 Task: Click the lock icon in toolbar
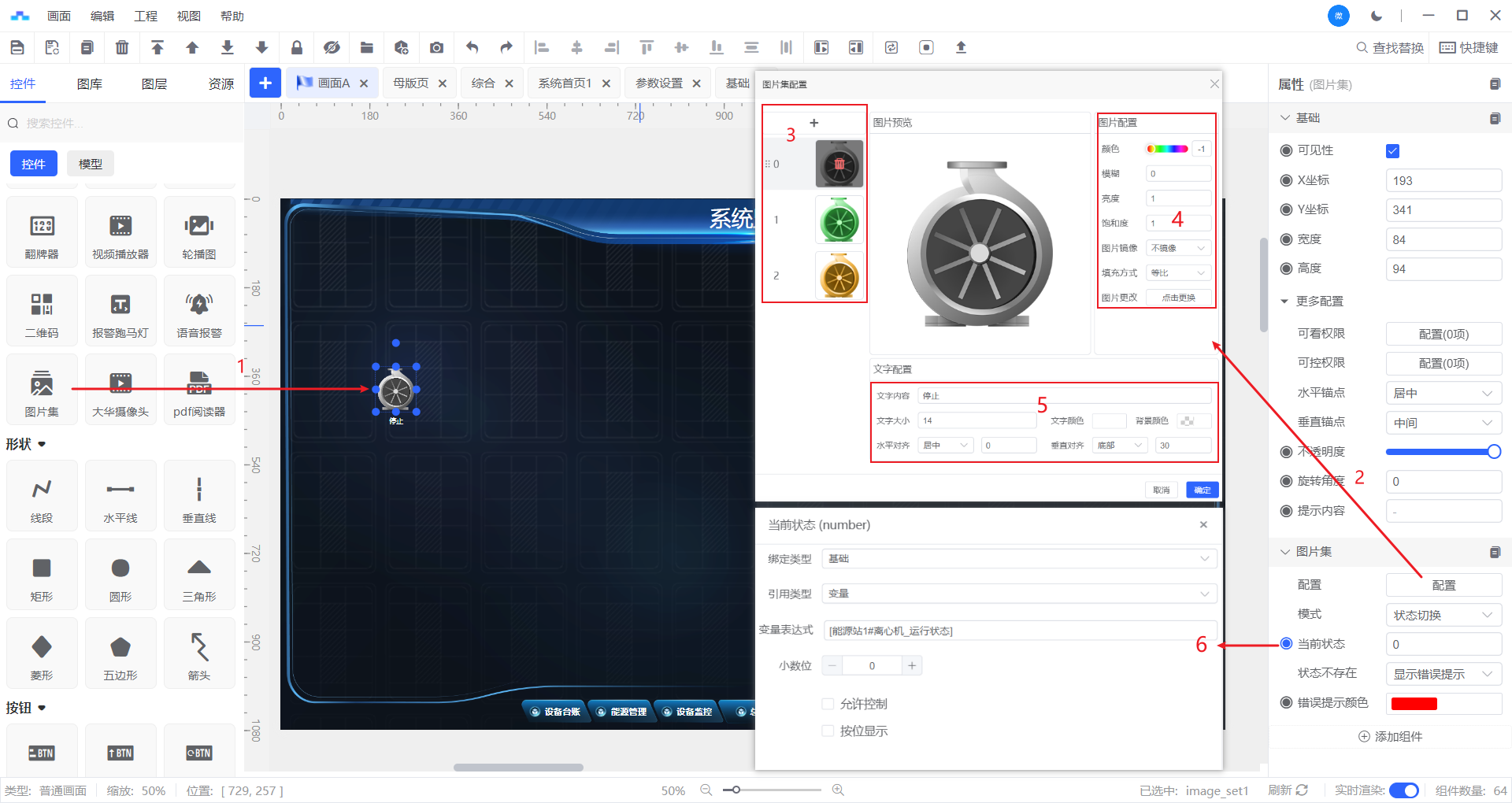click(x=297, y=47)
